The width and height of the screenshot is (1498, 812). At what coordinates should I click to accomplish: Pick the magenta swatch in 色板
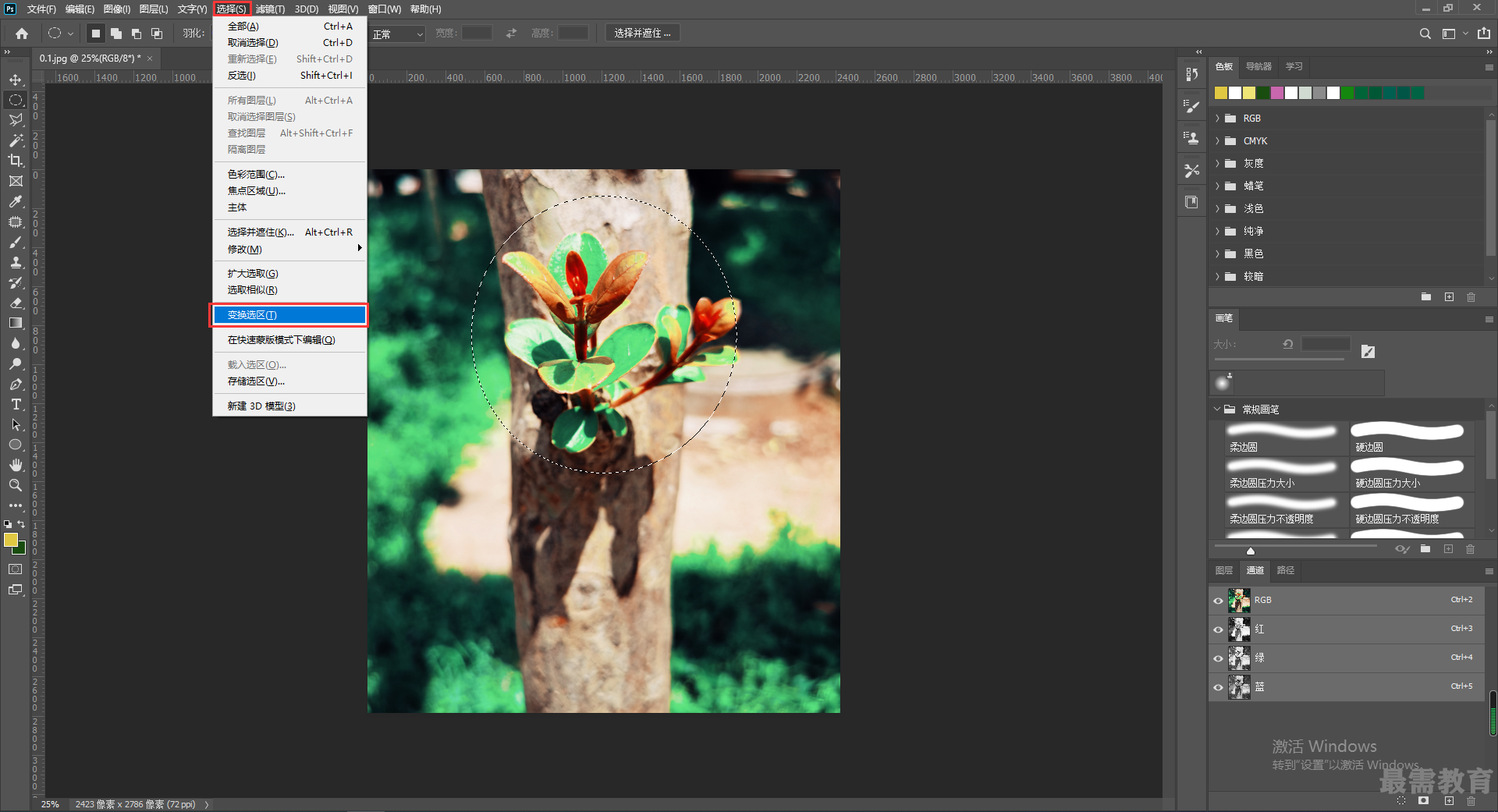click(x=1277, y=94)
